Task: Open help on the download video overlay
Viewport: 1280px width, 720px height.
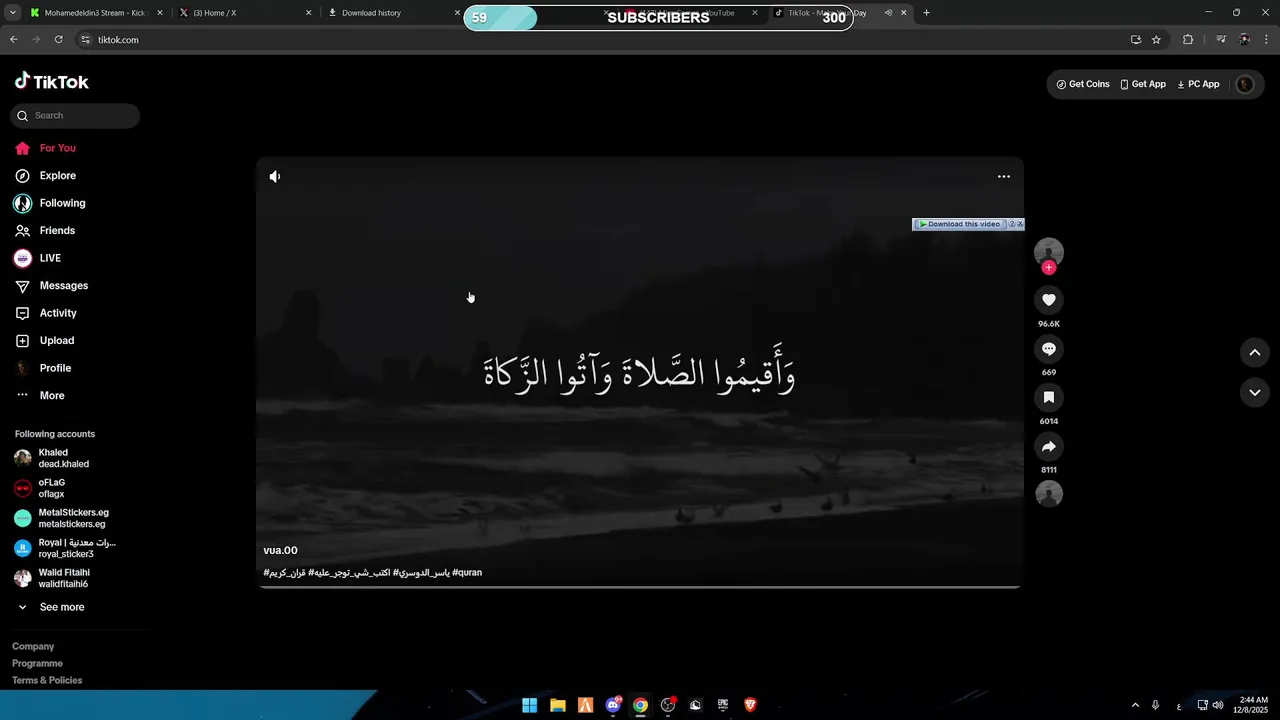Action: coord(1012,224)
